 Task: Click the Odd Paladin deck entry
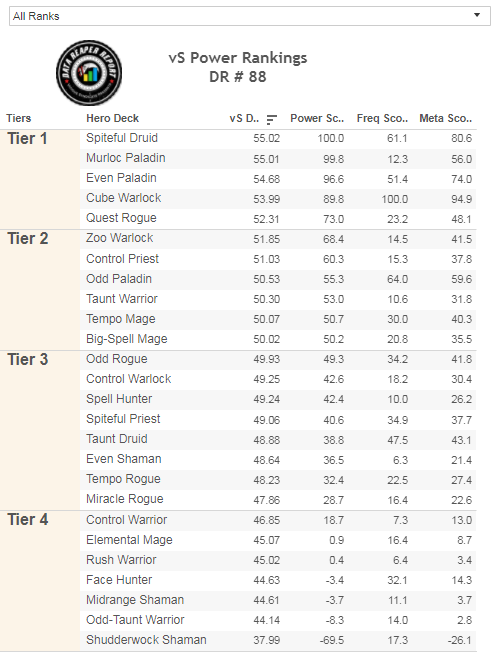[x=119, y=279]
